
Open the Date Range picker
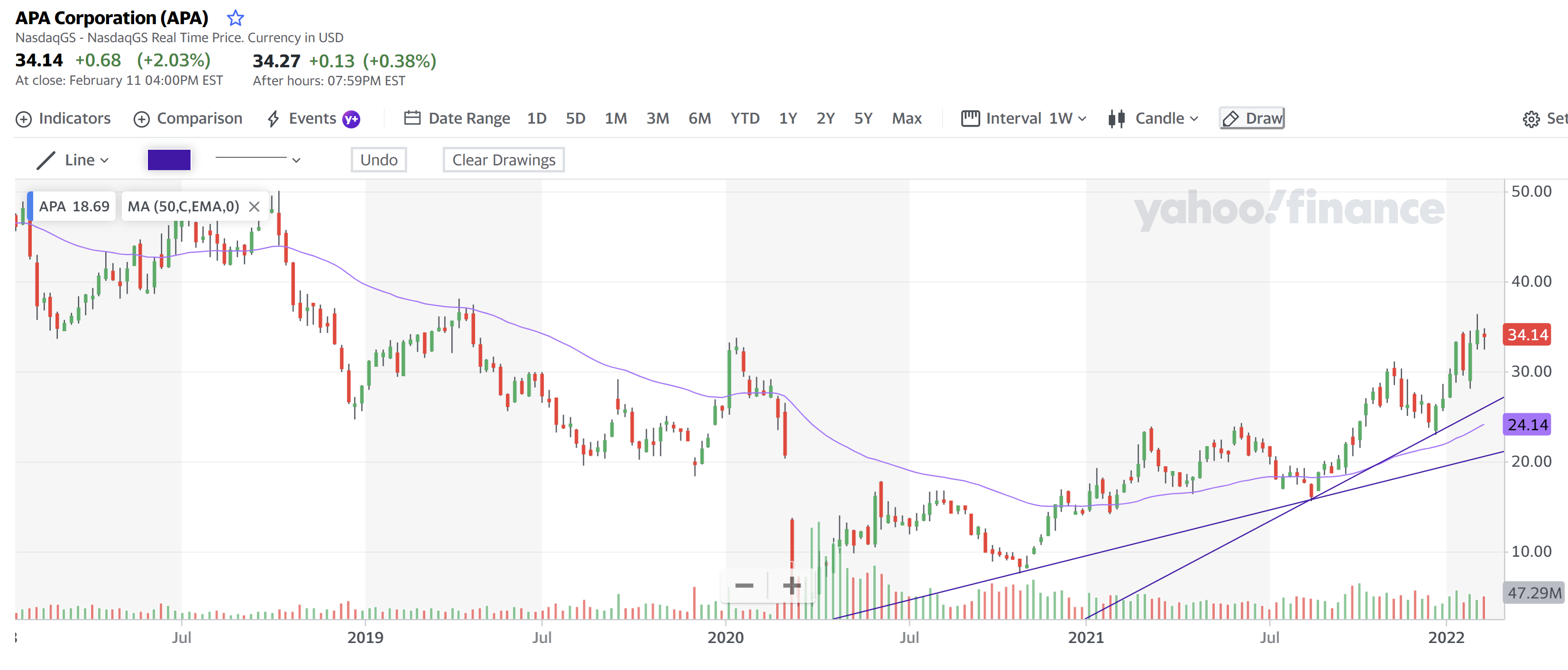(x=457, y=118)
